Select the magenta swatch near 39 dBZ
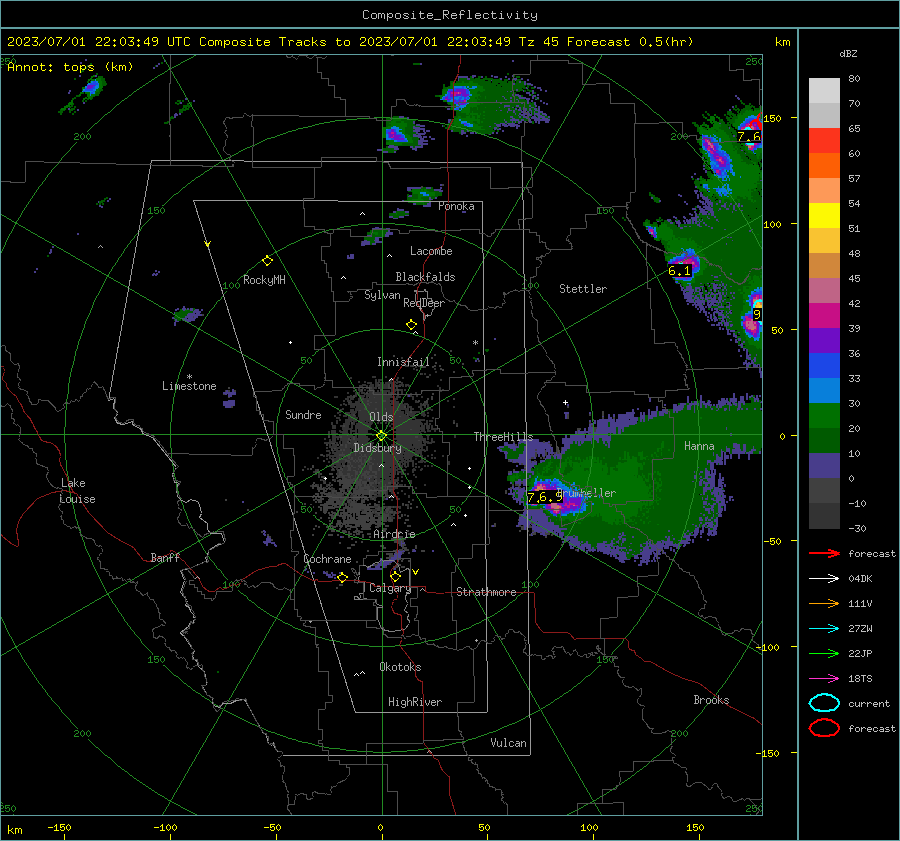Screen dimensions: 900x841 [x=824, y=316]
